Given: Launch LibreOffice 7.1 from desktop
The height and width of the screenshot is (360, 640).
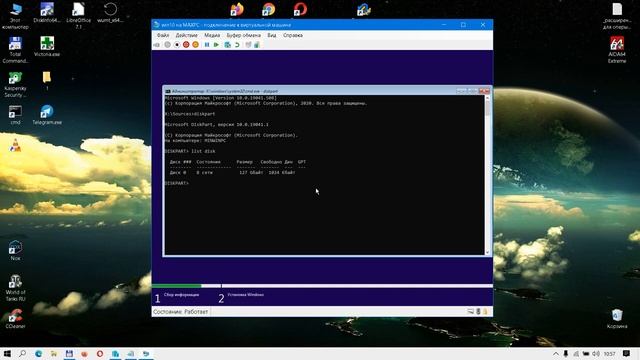Looking at the screenshot, I should (x=78, y=16).
